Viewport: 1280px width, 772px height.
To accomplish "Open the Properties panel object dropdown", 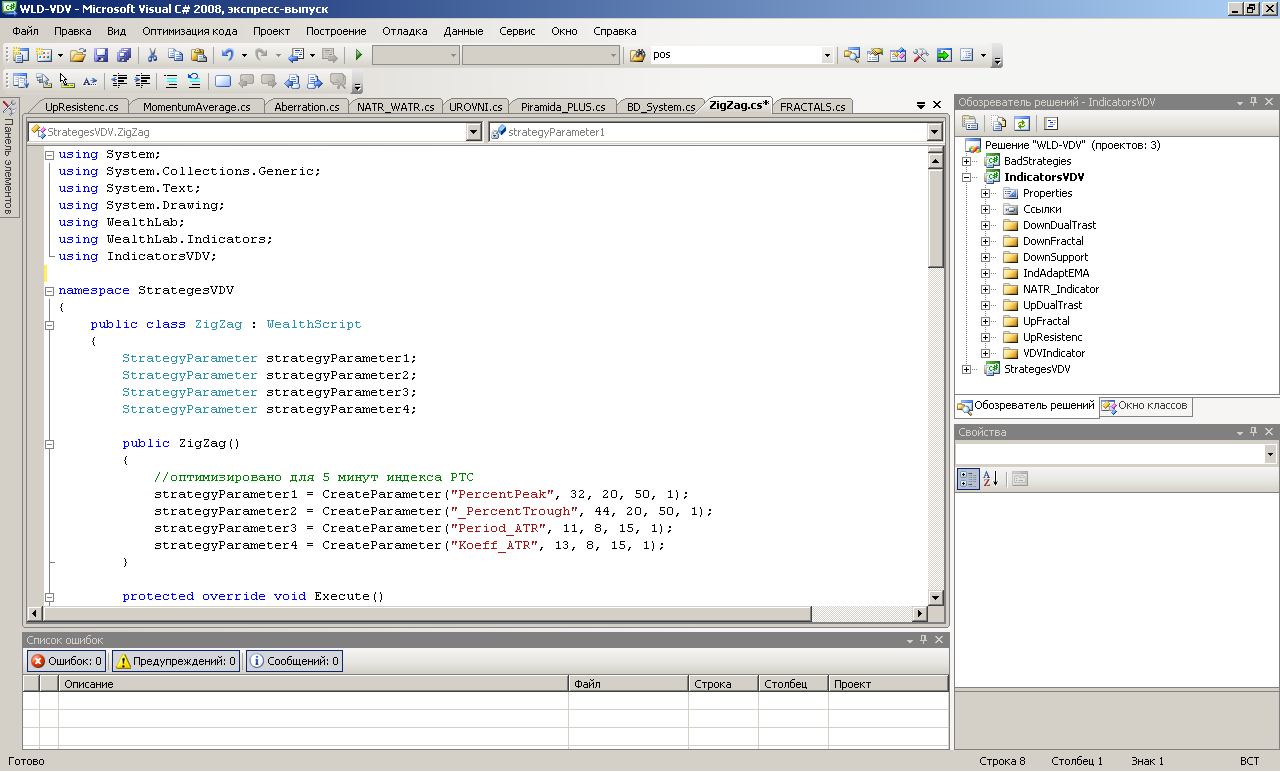I will (1270, 454).
